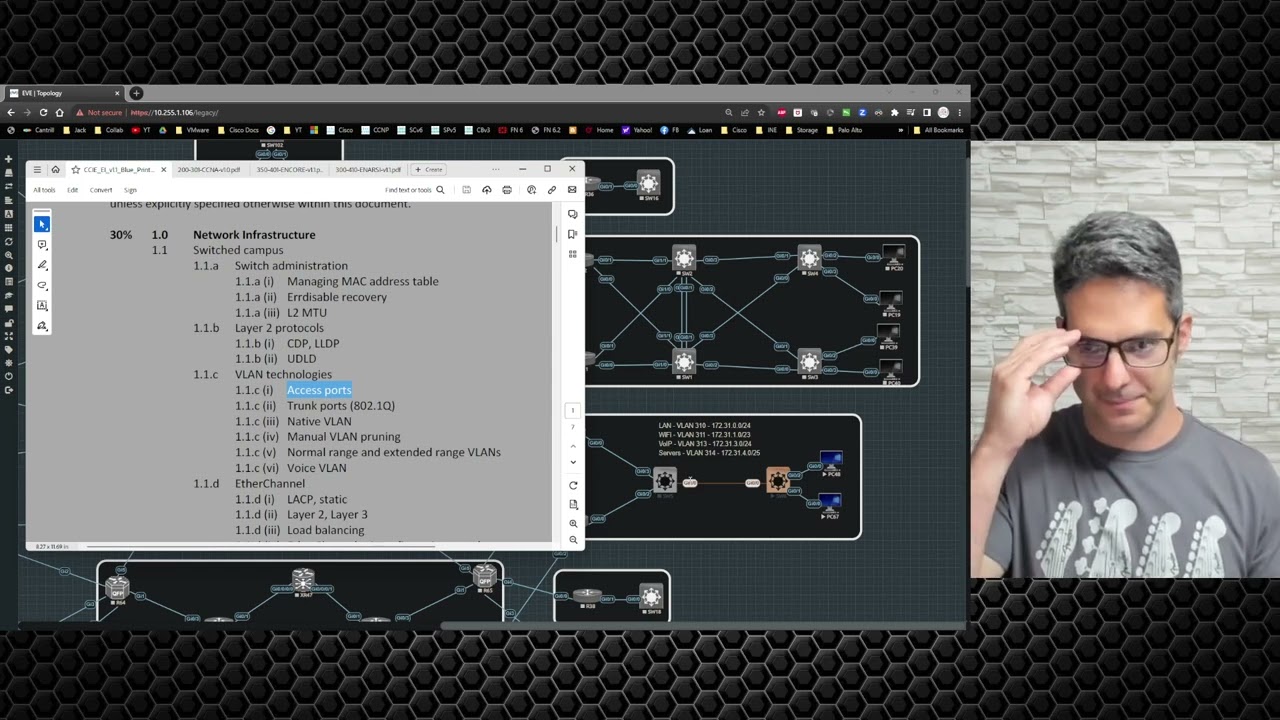
Task: Click the Create button in Acrobat
Action: pyautogui.click(x=429, y=170)
